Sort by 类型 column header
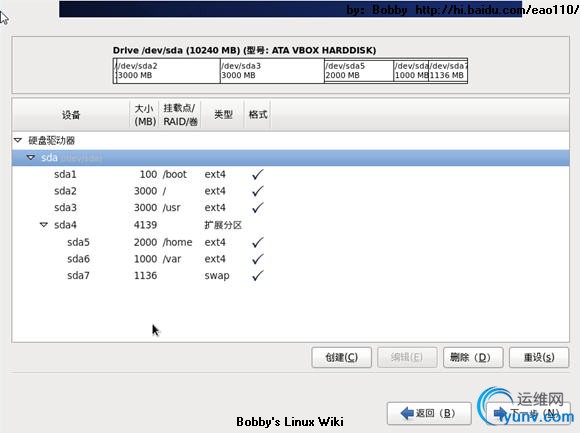 223,115
